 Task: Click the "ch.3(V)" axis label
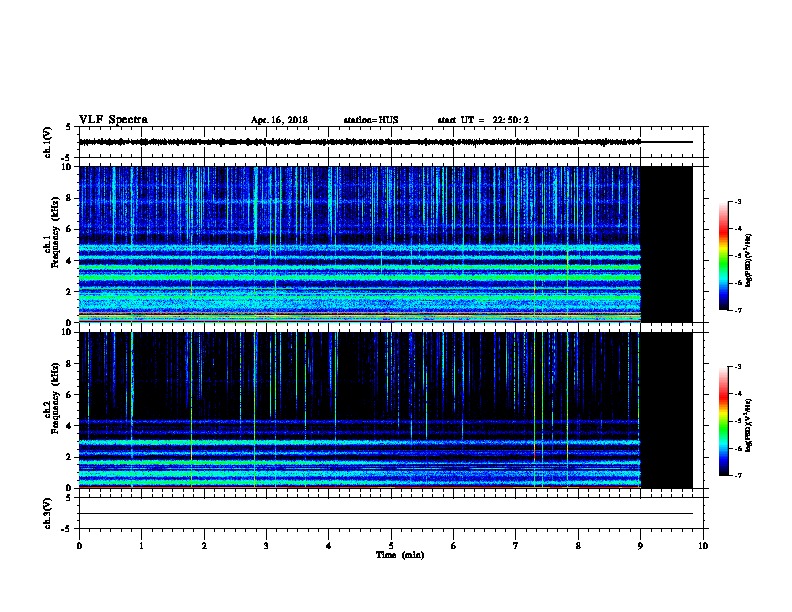pyautogui.click(x=47, y=513)
